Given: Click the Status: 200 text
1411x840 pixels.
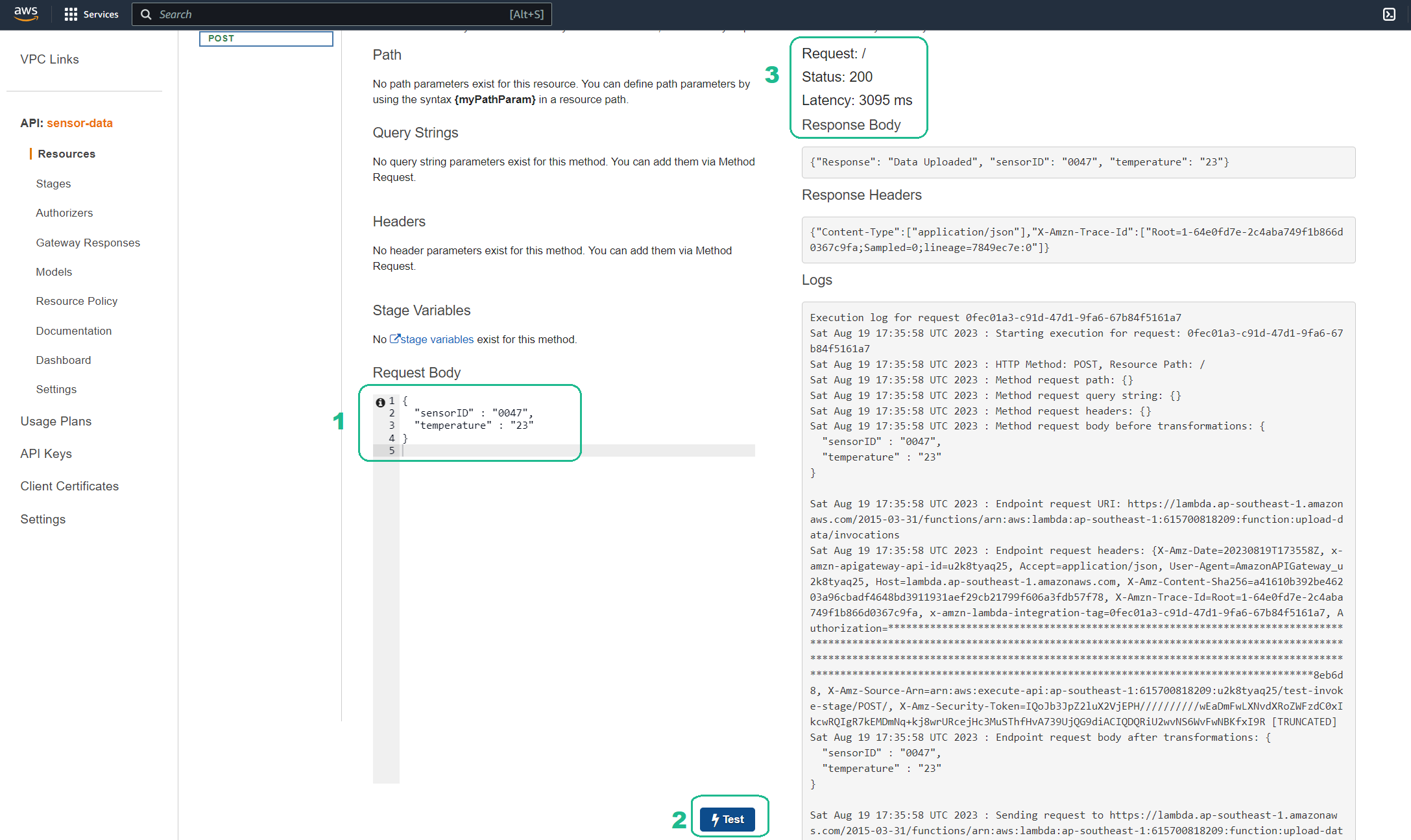Looking at the screenshot, I should pos(837,77).
